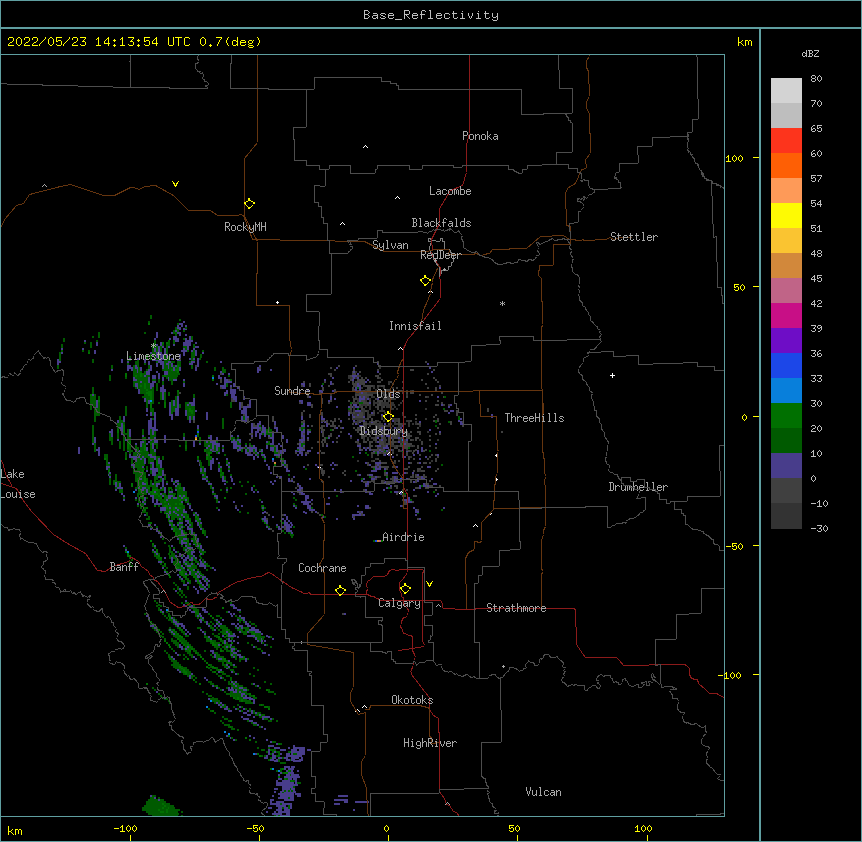Click the Strathmore label
The width and height of the screenshot is (862, 842).
[516, 608]
